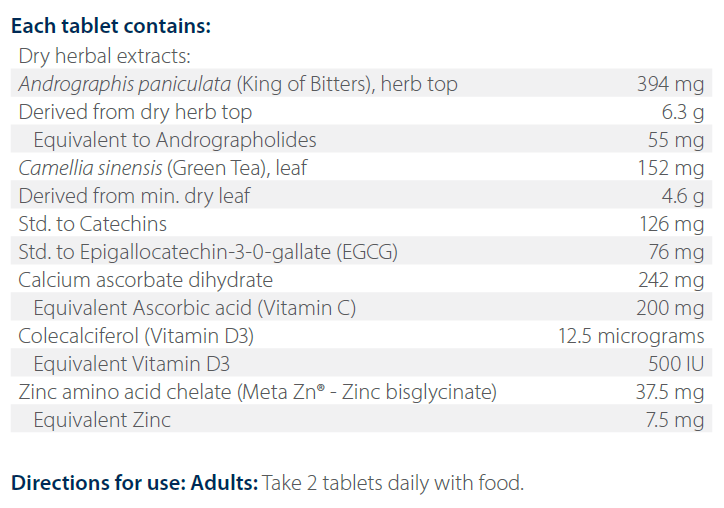Click "Derived from dry herb top" text
The height and width of the screenshot is (508, 724).
click(x=135, y=112)
